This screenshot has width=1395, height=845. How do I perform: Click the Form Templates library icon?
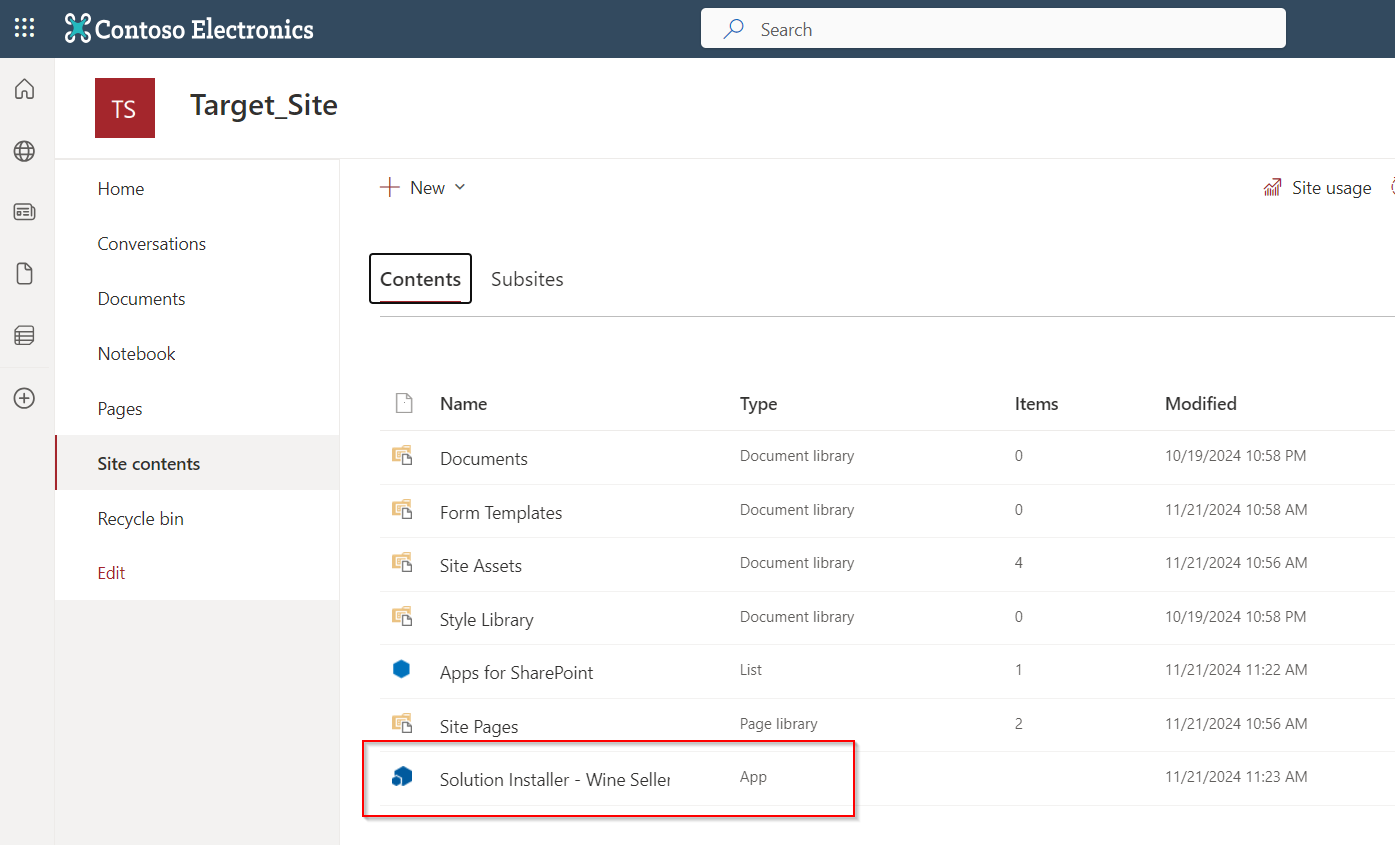[402, 510]
